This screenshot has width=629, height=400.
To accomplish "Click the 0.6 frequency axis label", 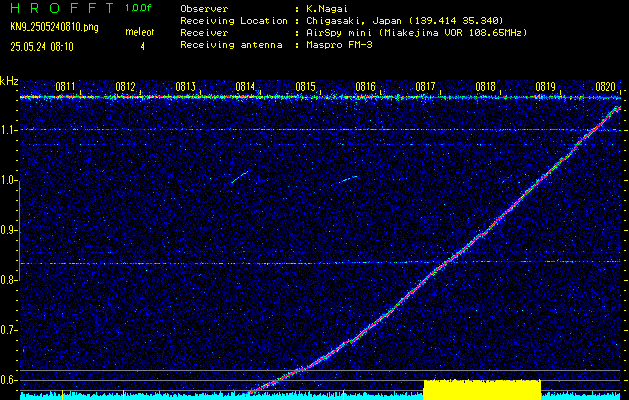I will pyautogui.click(x=8, y=380).
